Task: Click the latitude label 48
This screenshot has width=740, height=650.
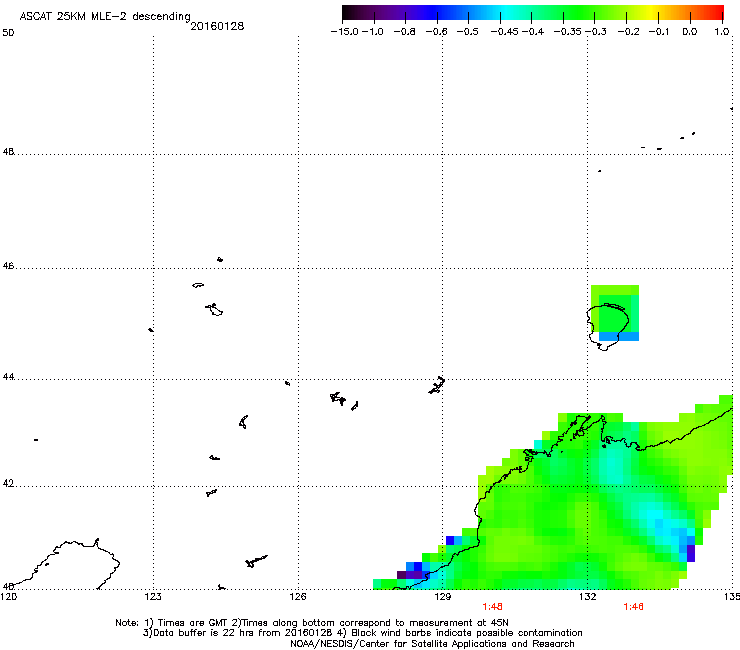Action: tap(8, 152)
